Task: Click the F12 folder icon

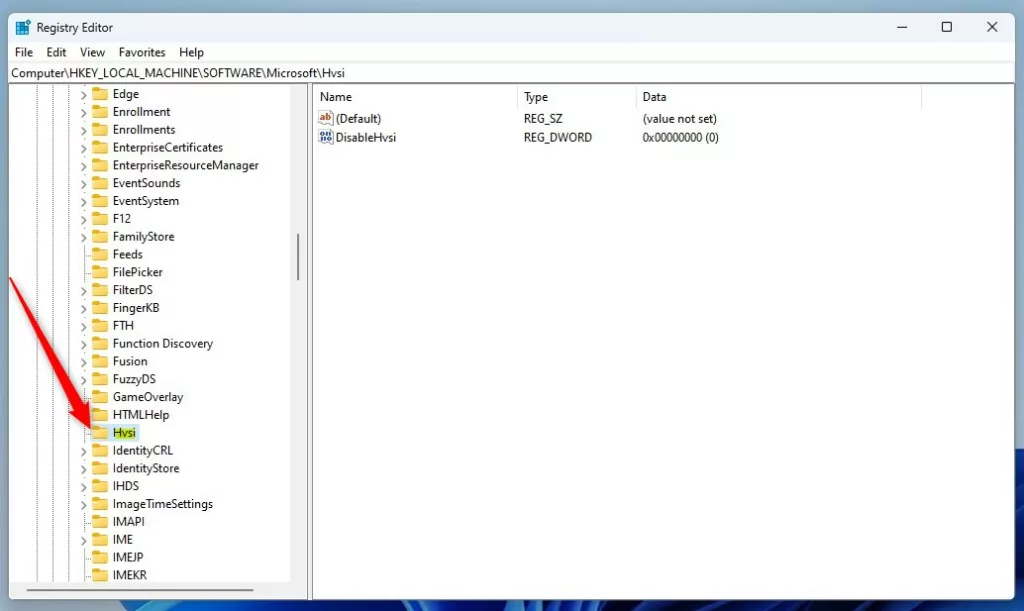Action: [x=100, y=219]
